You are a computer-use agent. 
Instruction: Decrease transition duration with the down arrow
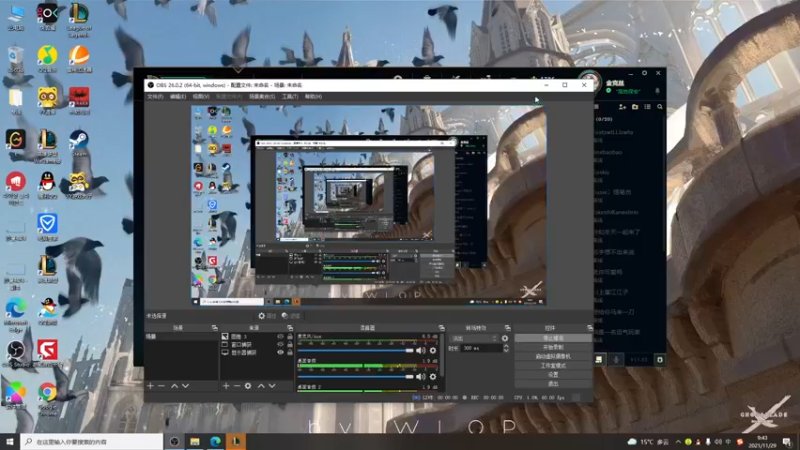506,351
